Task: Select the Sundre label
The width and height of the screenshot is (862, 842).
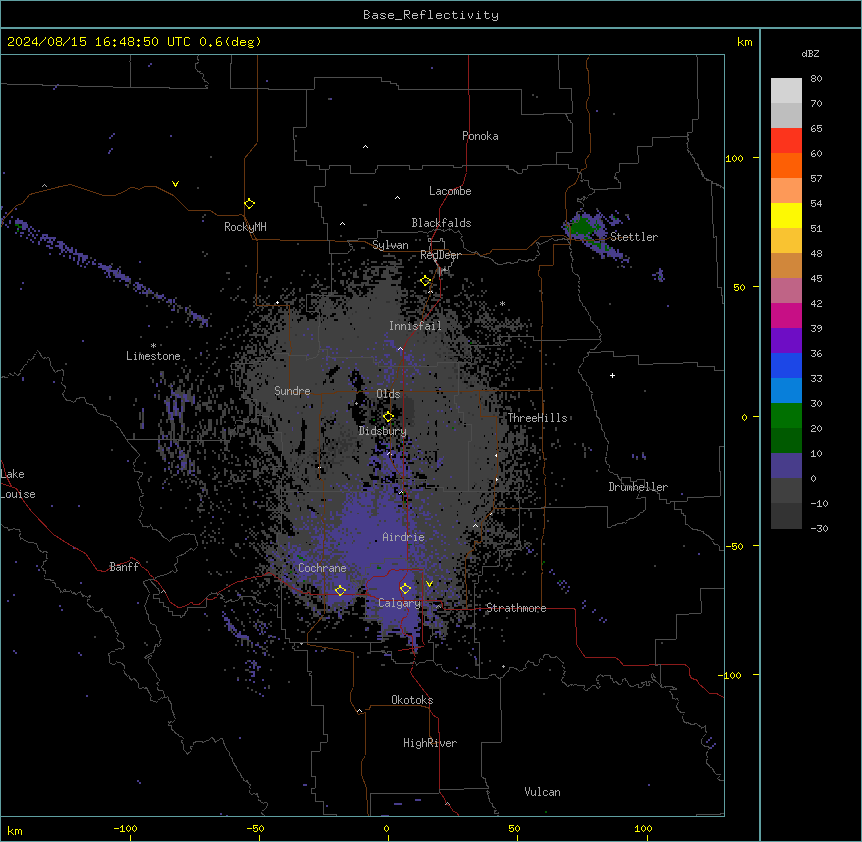Action: [292, 391]
